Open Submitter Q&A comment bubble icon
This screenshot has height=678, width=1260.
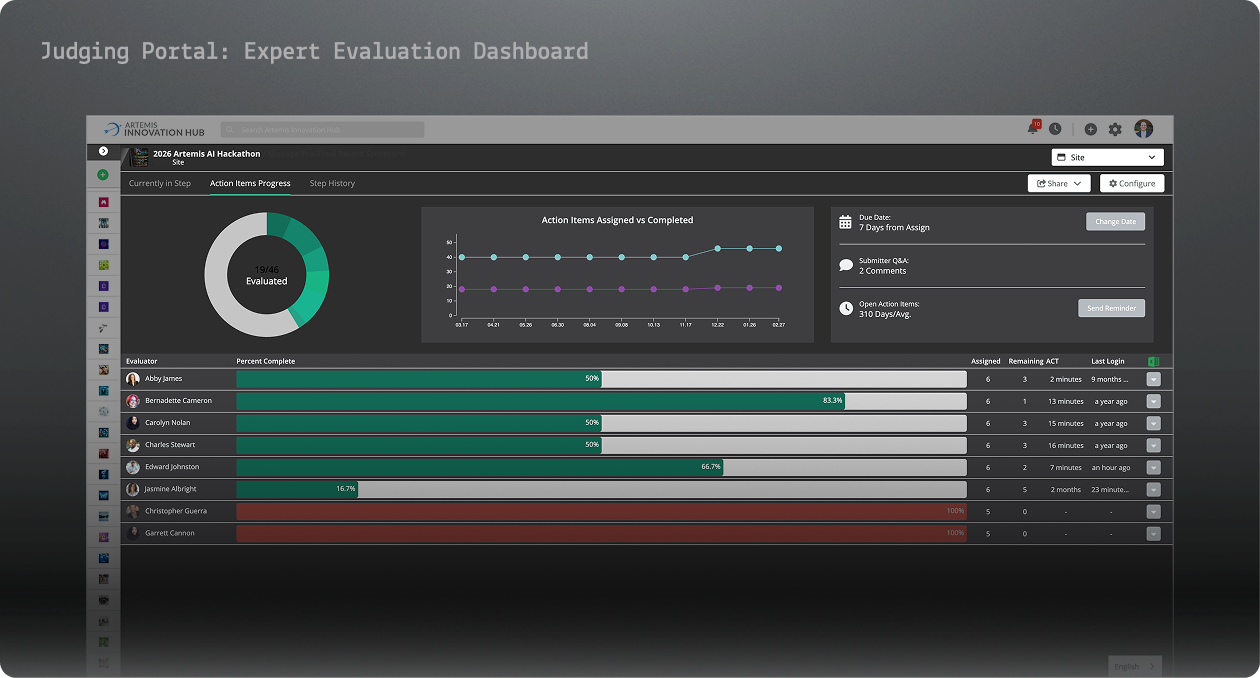[x=843, y=264]
